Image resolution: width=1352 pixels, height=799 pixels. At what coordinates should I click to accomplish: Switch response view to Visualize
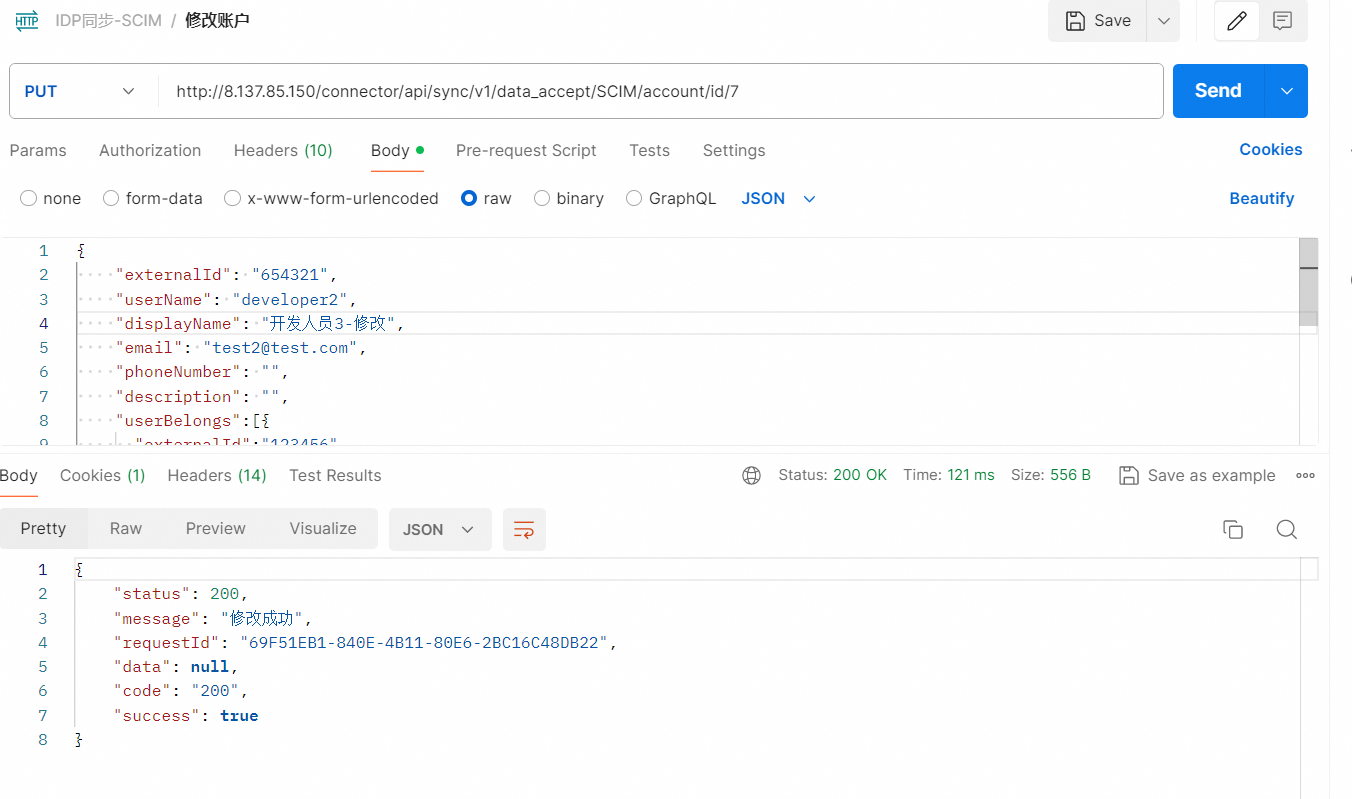tap(323, 528)
